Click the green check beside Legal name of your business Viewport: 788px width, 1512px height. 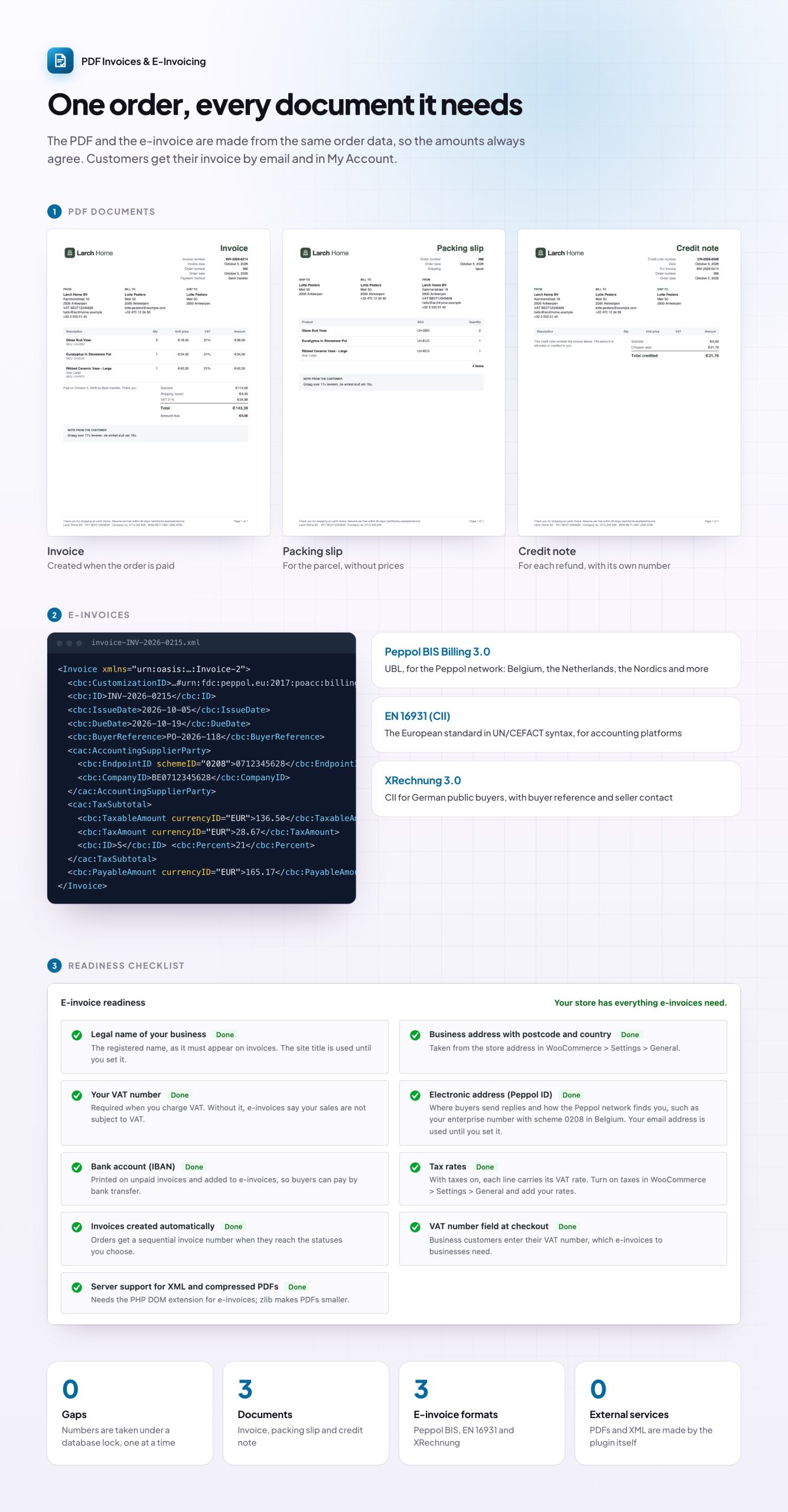(77, 1035)
